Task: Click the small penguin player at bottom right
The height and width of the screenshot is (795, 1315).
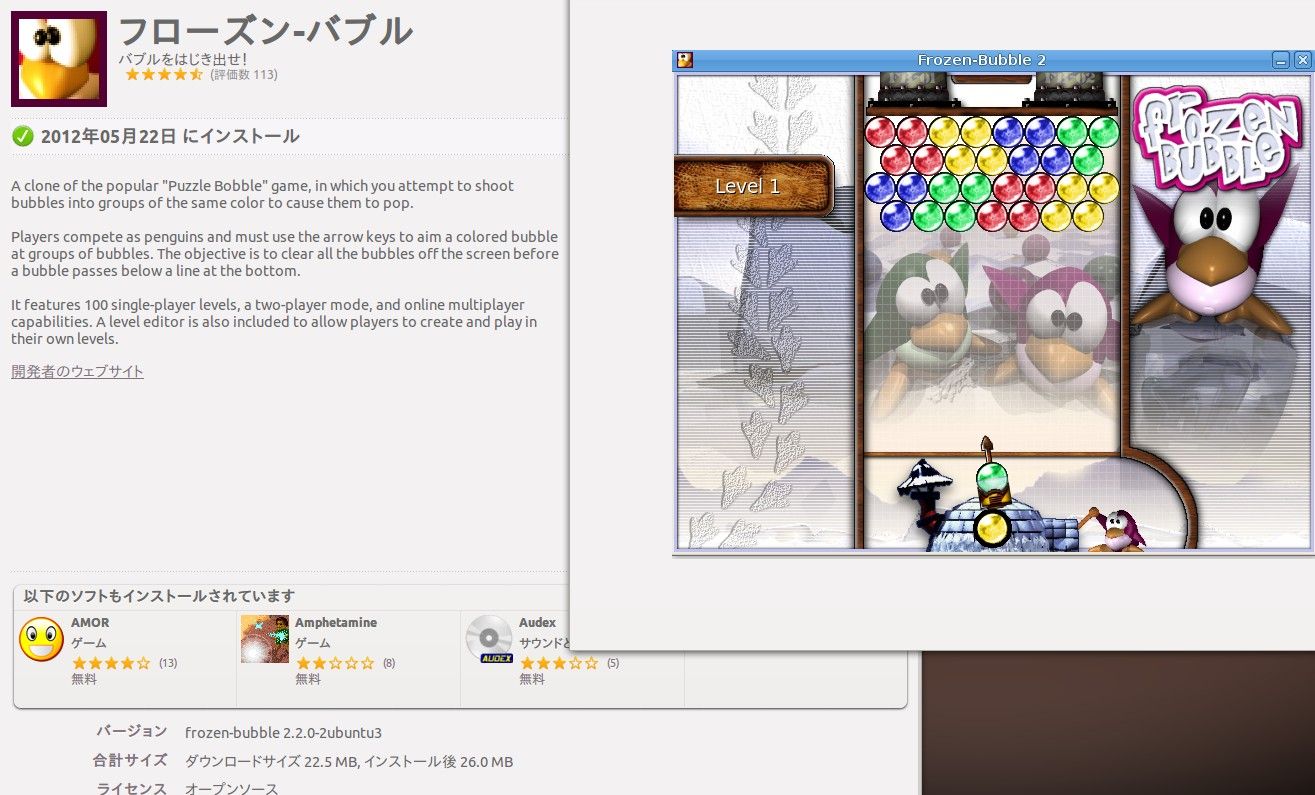Action: [x=1115, y=530]
